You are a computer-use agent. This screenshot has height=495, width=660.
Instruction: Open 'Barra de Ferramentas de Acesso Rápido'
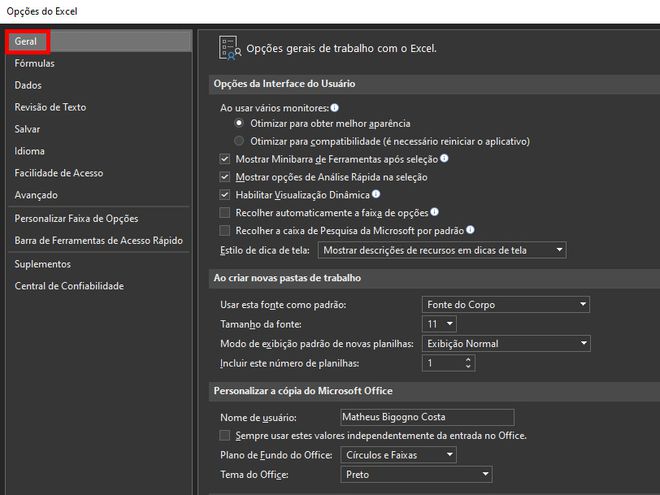pyautogui.click(x=100, y=240)
